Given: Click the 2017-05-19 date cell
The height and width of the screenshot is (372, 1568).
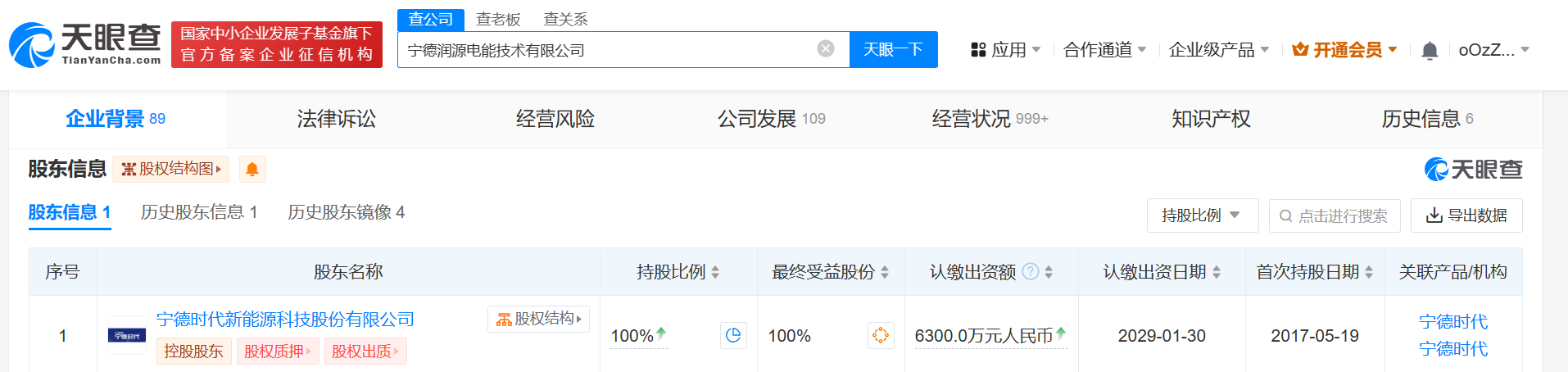Looking at the screenshot, I should (1315, 336).
